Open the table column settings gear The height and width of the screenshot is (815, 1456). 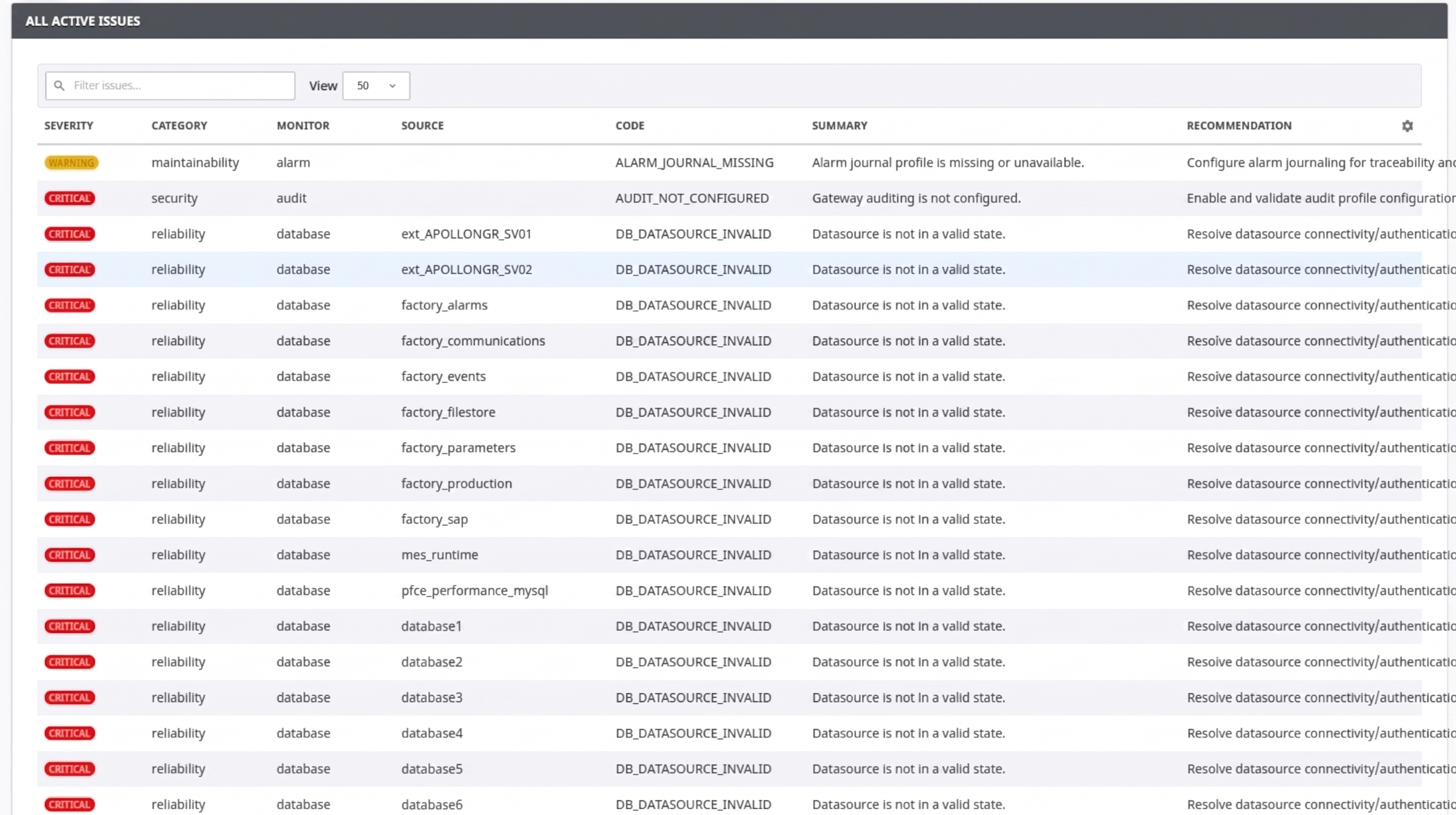(1407, 126)
